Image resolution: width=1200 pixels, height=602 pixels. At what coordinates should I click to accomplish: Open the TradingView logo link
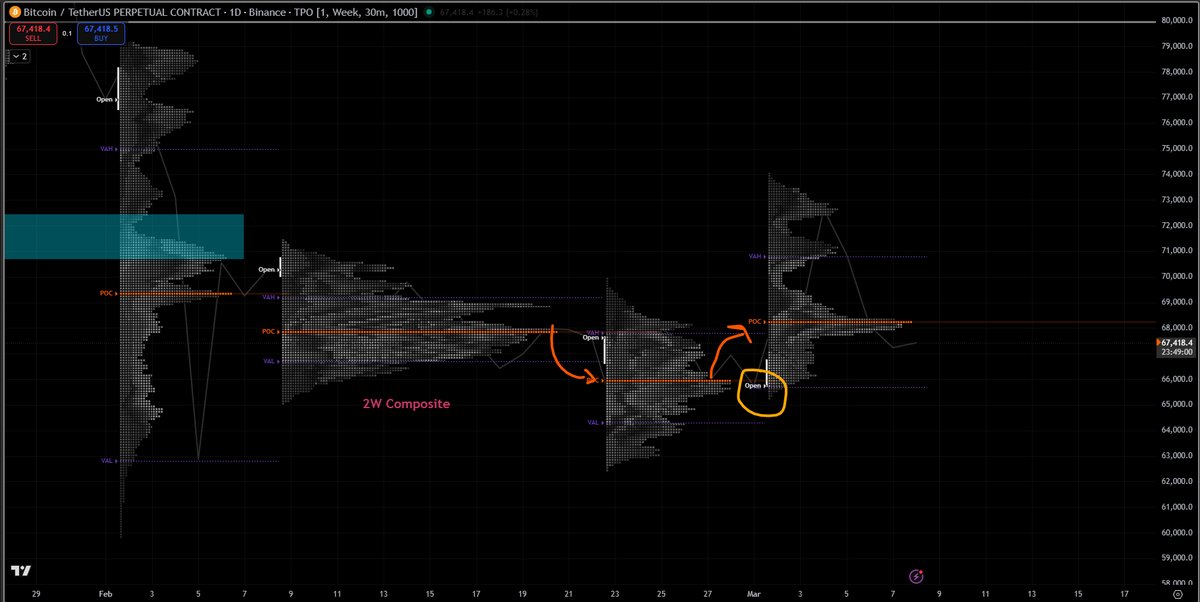[20, 571]
